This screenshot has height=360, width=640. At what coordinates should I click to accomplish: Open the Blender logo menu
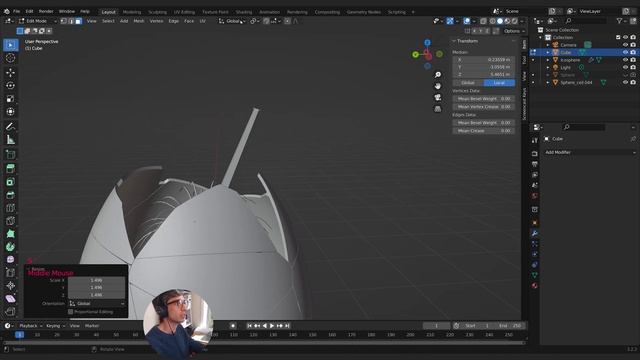coord(7,11)
